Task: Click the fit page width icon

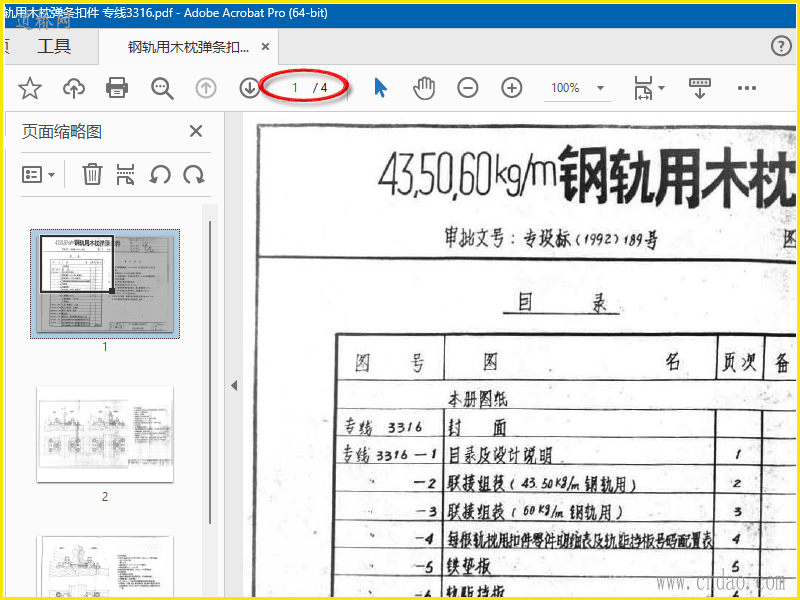Action: coord(643,88)
